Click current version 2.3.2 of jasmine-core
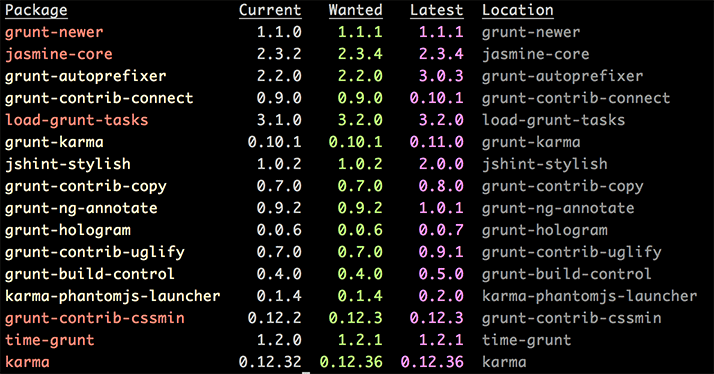The width and height of the screenshot is (714, 374). [279, 54]
